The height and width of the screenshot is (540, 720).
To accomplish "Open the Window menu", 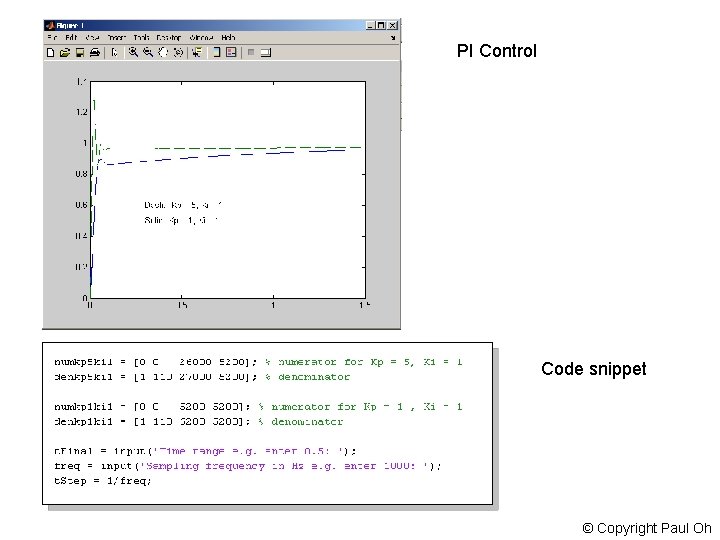I will [201, 38].
